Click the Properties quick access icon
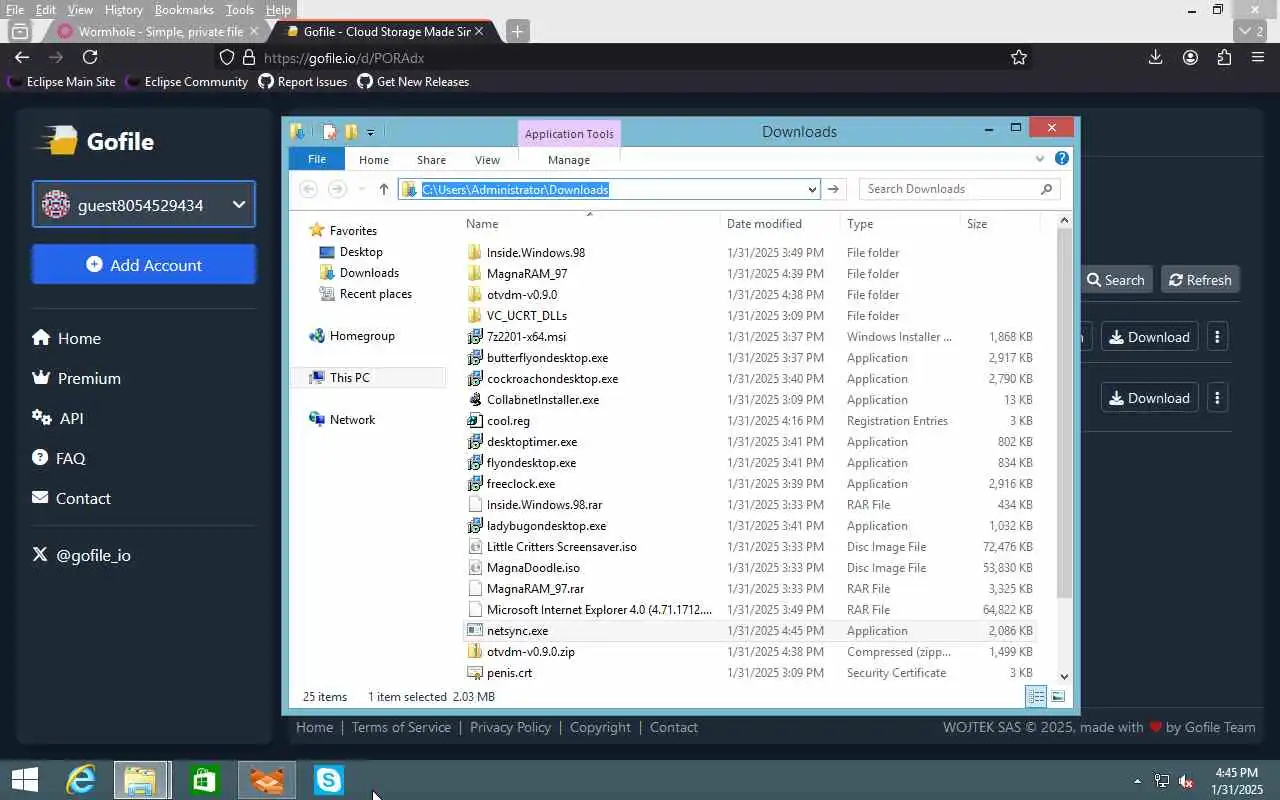 329,132
